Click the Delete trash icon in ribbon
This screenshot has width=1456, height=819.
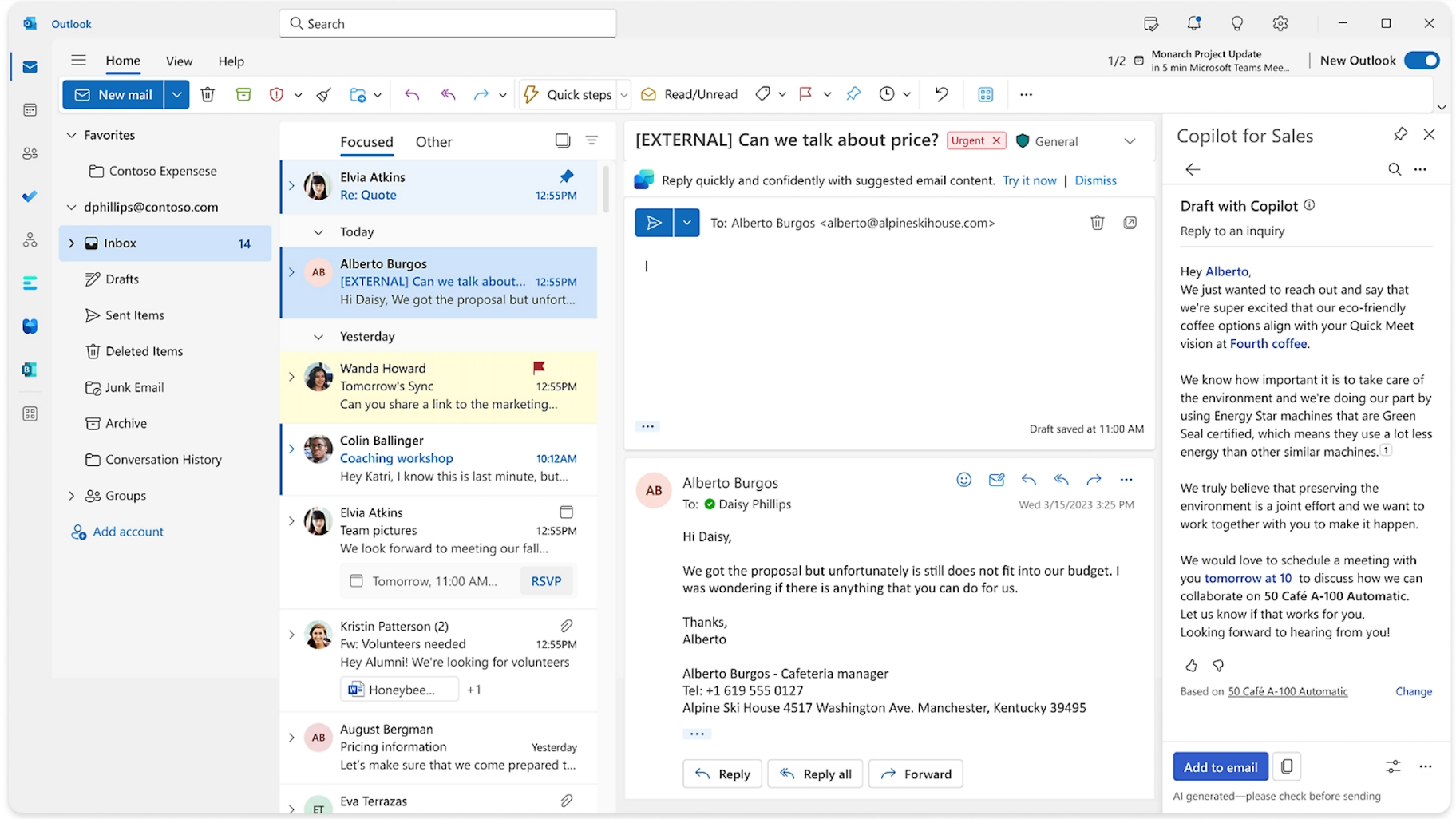(x=208, y=94)
